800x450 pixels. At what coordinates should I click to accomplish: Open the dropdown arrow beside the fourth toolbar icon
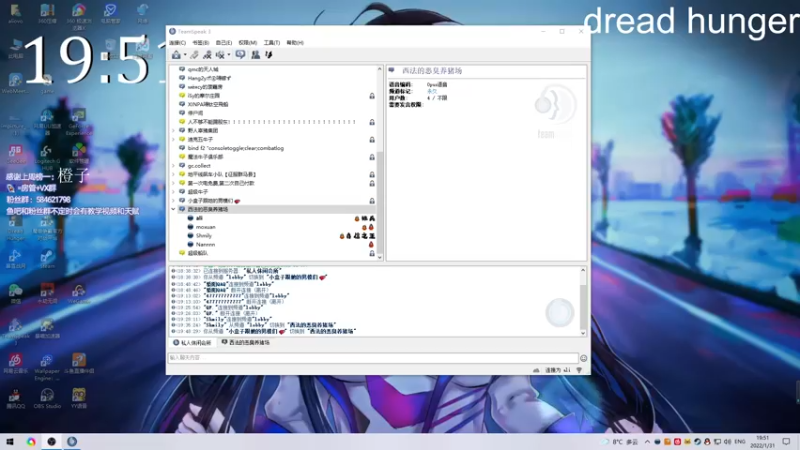click(229, 55)
